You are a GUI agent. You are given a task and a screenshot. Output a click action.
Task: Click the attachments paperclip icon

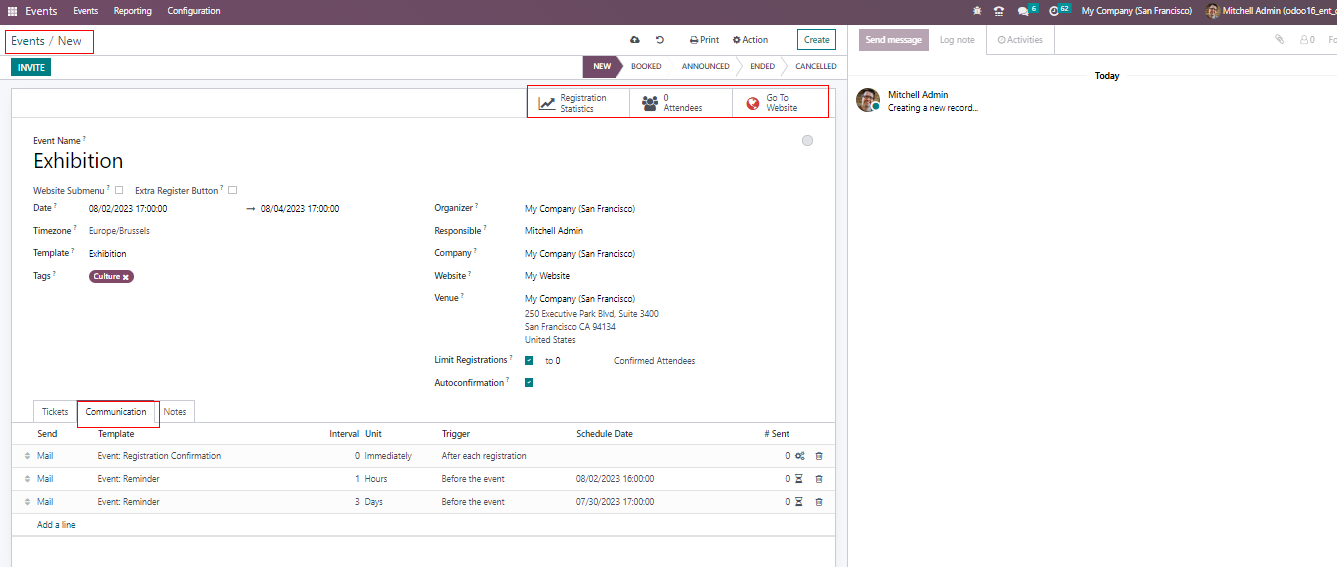(x=1279, y=40)
